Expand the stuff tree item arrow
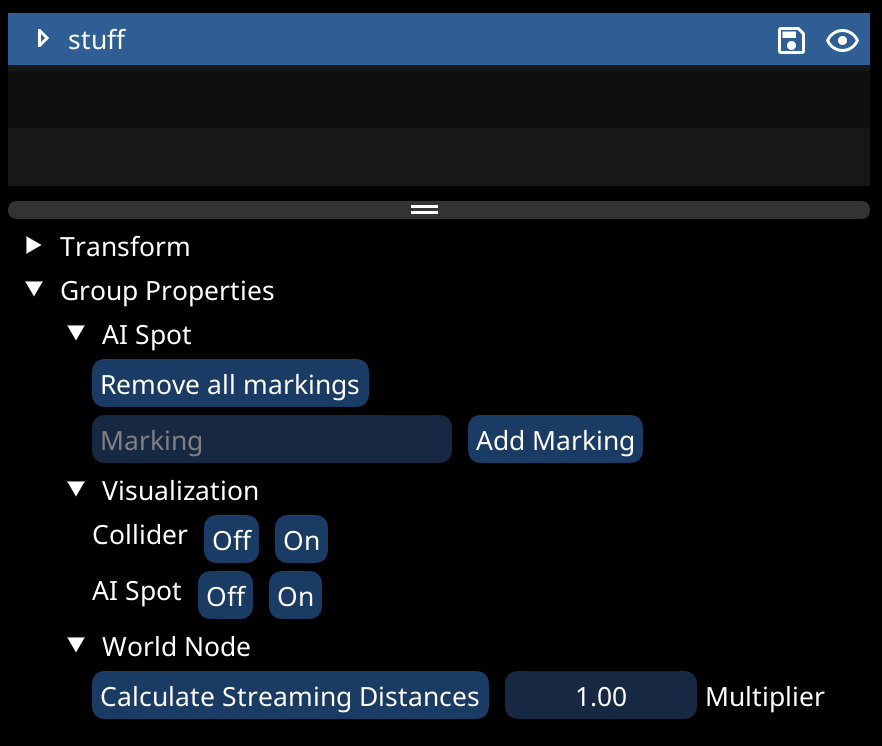 (42, 39)
